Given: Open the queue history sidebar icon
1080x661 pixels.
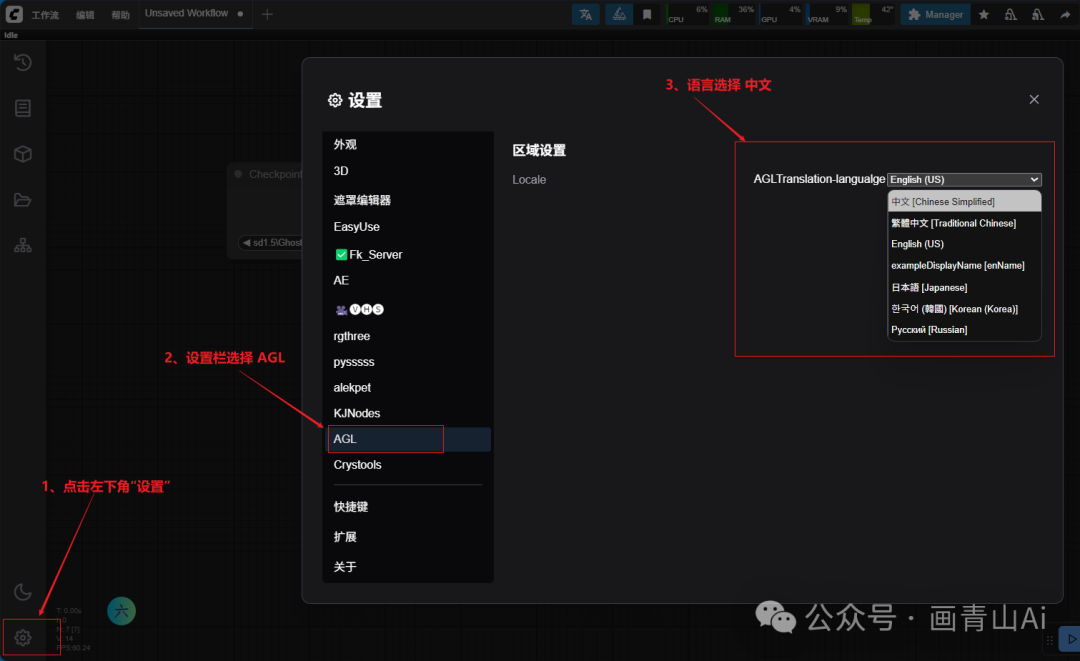Looking at the screenshot, I should [x=23, y=63].
